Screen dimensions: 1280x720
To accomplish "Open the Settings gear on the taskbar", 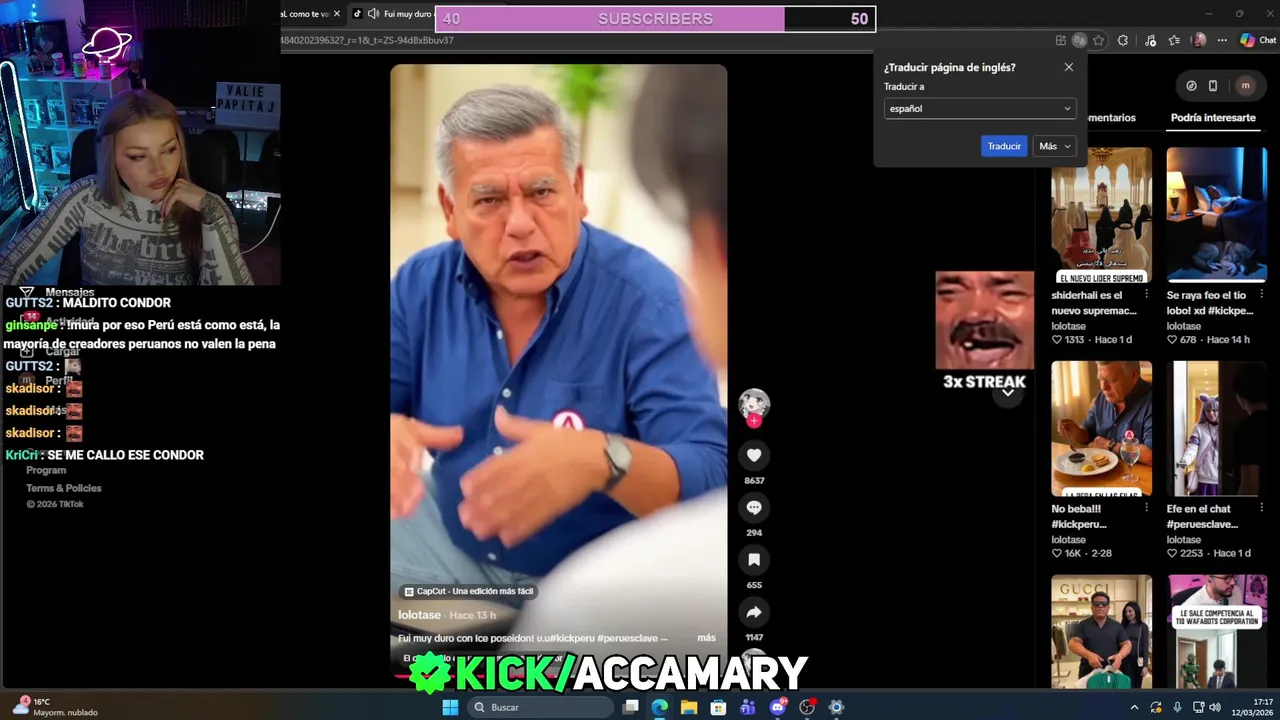I will coord(836,707).
